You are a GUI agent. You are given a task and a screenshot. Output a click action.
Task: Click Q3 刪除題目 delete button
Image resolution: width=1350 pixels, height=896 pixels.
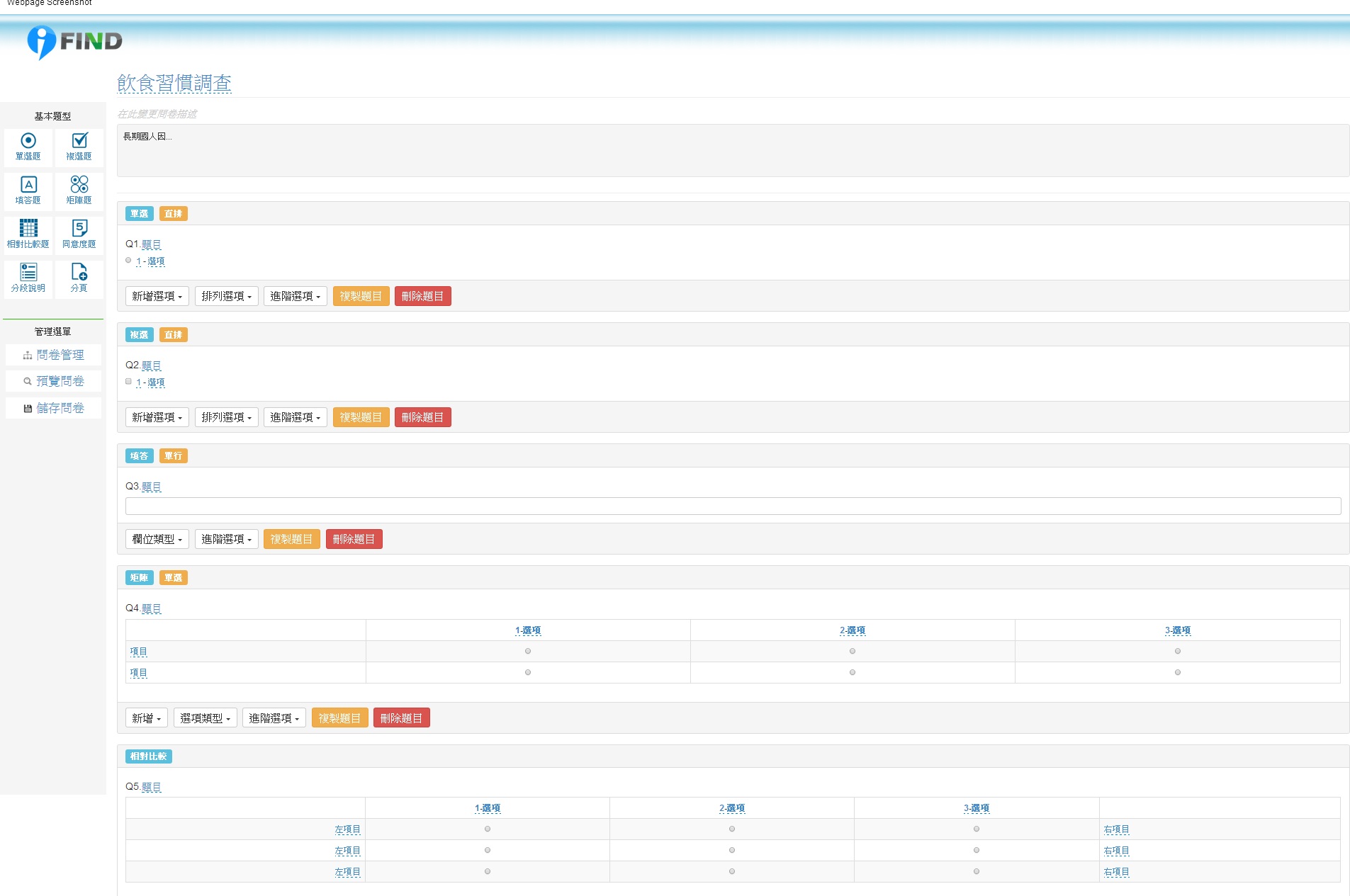pos(354,539)
